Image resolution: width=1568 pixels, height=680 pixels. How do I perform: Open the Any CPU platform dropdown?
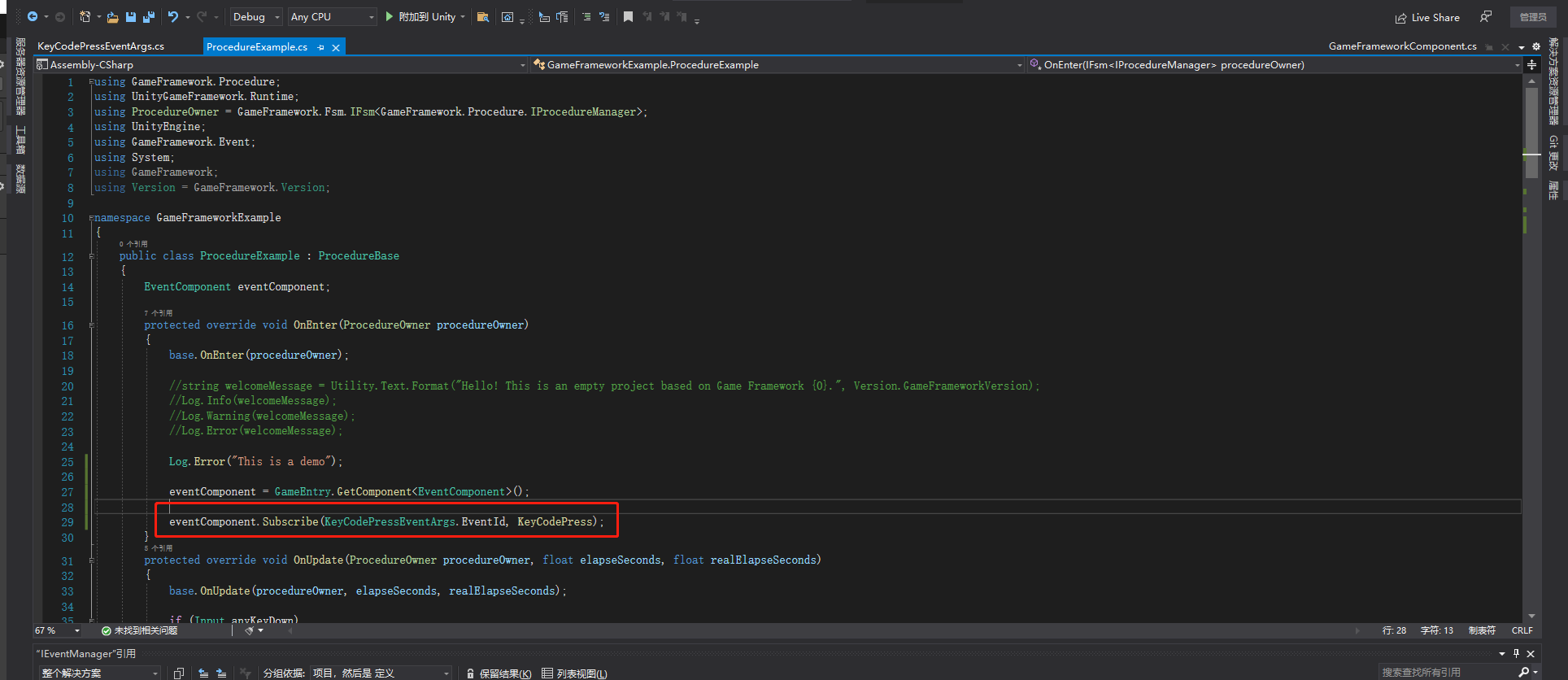click(333, 16)
